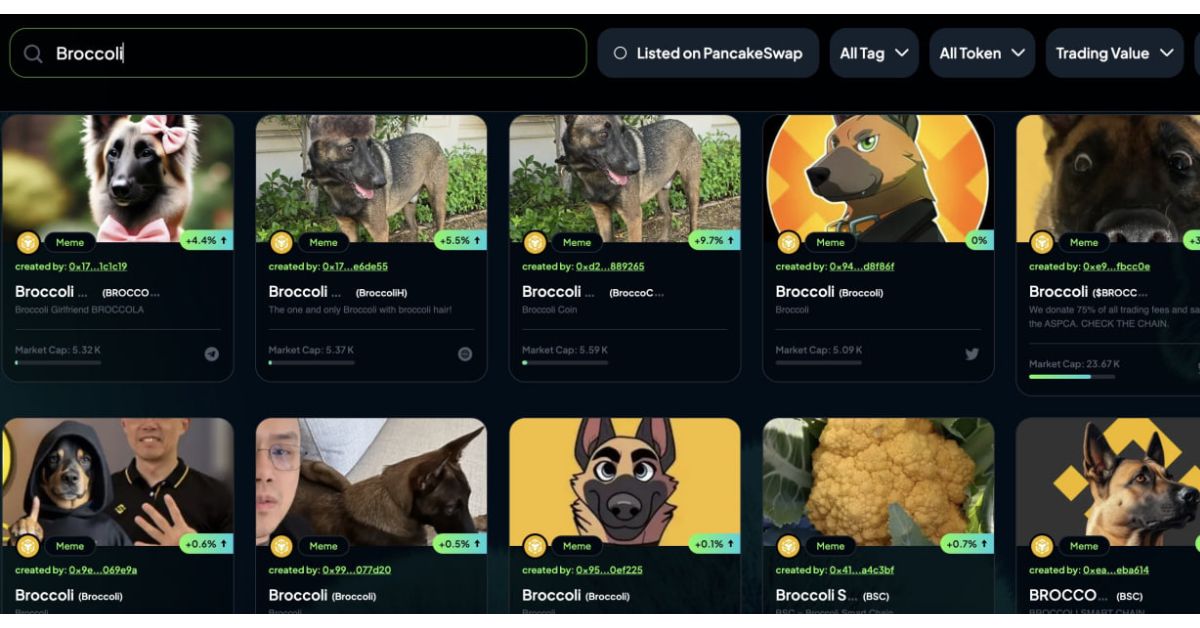Screen dimensions: 1200x628
Task: Open Telegram icon on BROCCOLA card
Action: [212, 354]
